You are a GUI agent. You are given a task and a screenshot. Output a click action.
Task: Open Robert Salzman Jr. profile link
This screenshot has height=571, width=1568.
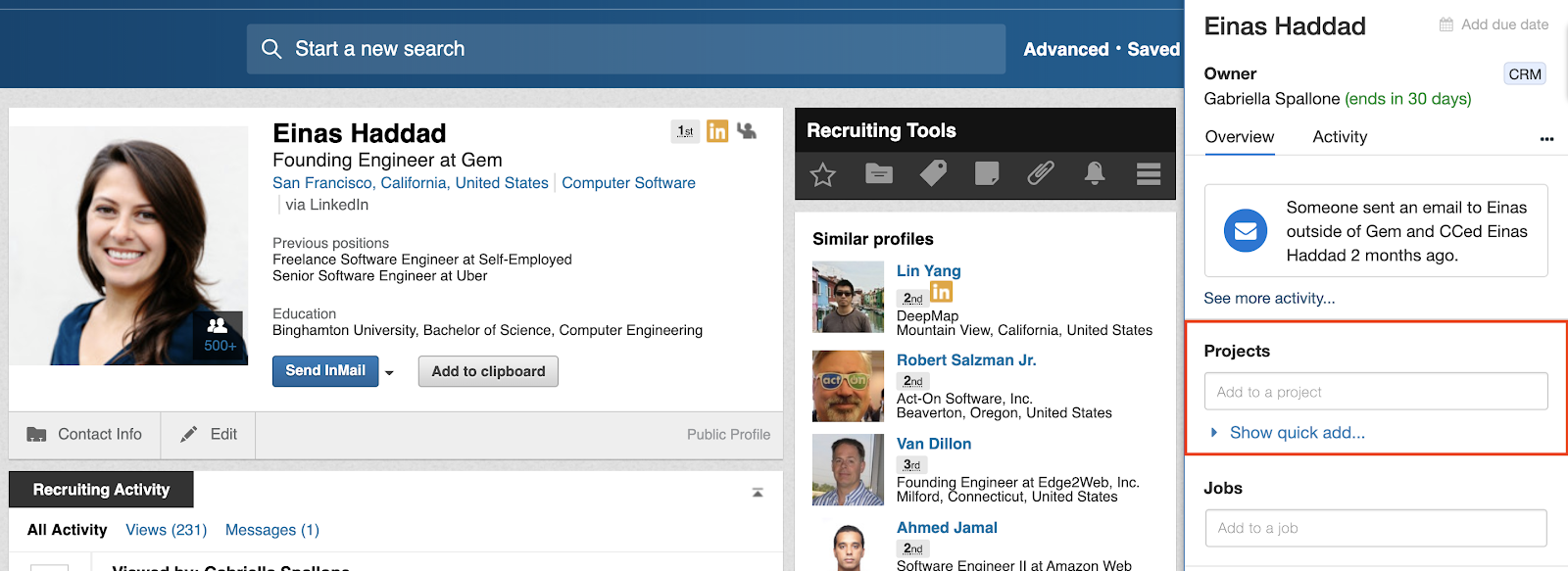coord(966,360)
